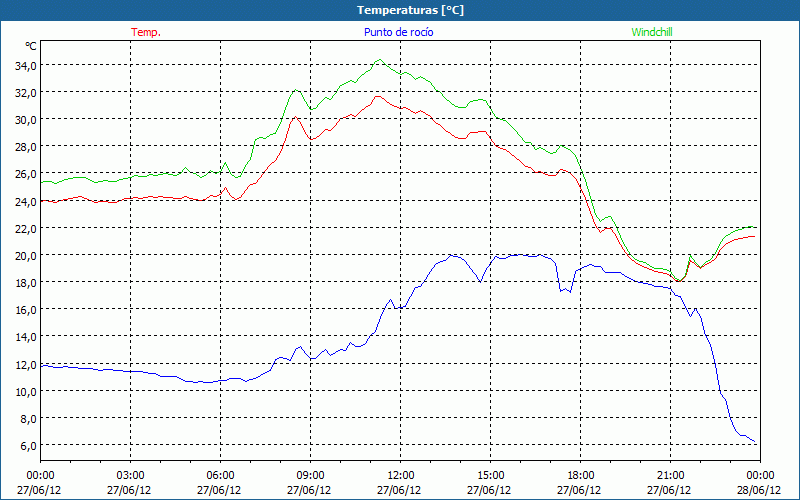Image resolution: width=800 pixels, height=500 pixels.
Task: Click the red Temp. curve peak near 11:00
Action: (x=378, y=96)
